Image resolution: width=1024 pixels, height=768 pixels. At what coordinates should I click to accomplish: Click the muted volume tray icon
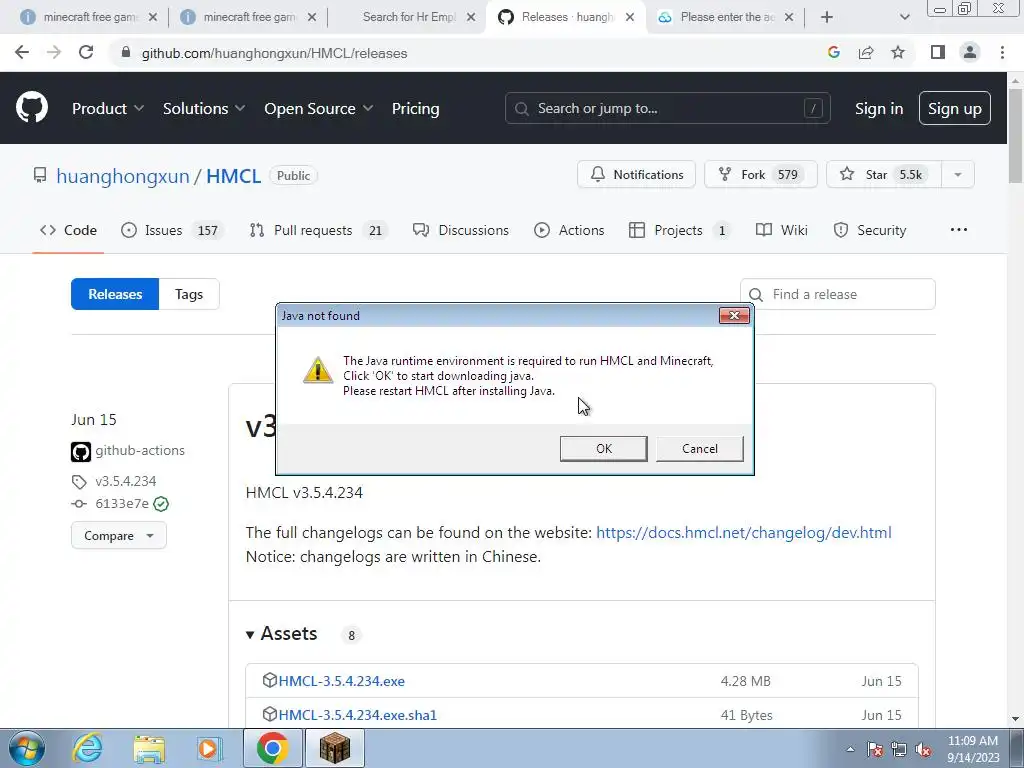pos(923,750)
